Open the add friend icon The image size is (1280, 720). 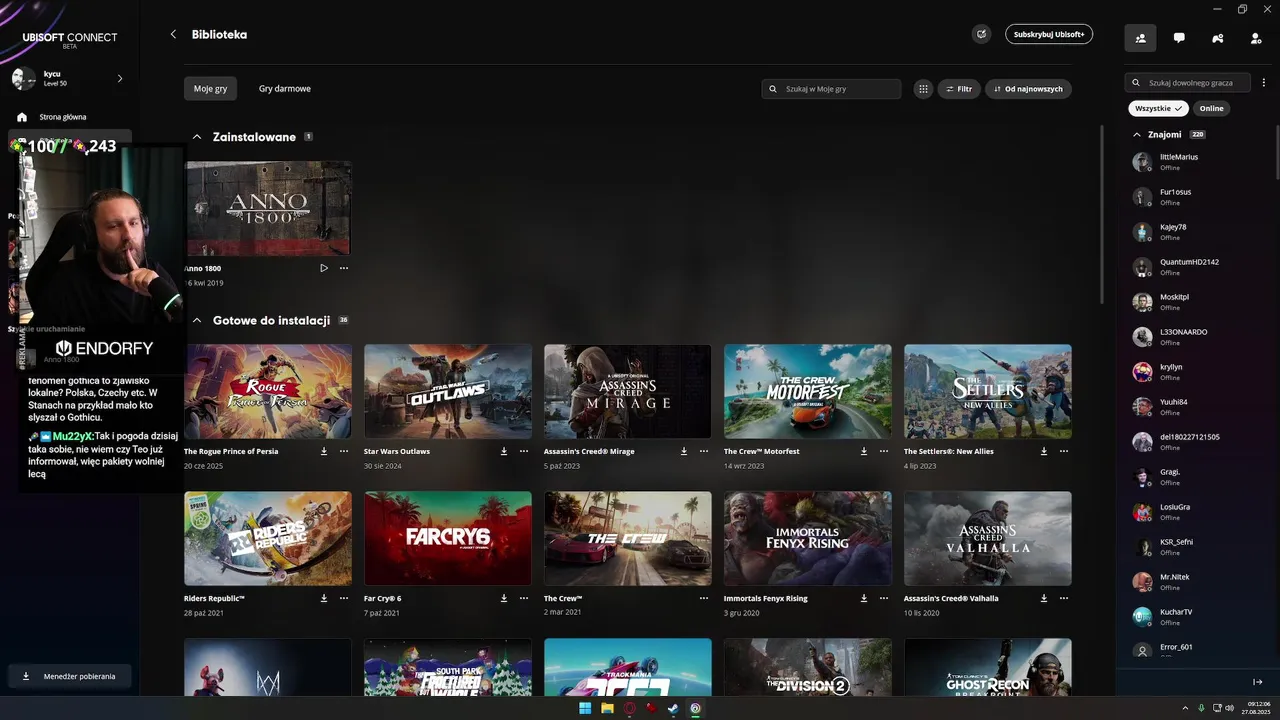(x=1256, y=38)
